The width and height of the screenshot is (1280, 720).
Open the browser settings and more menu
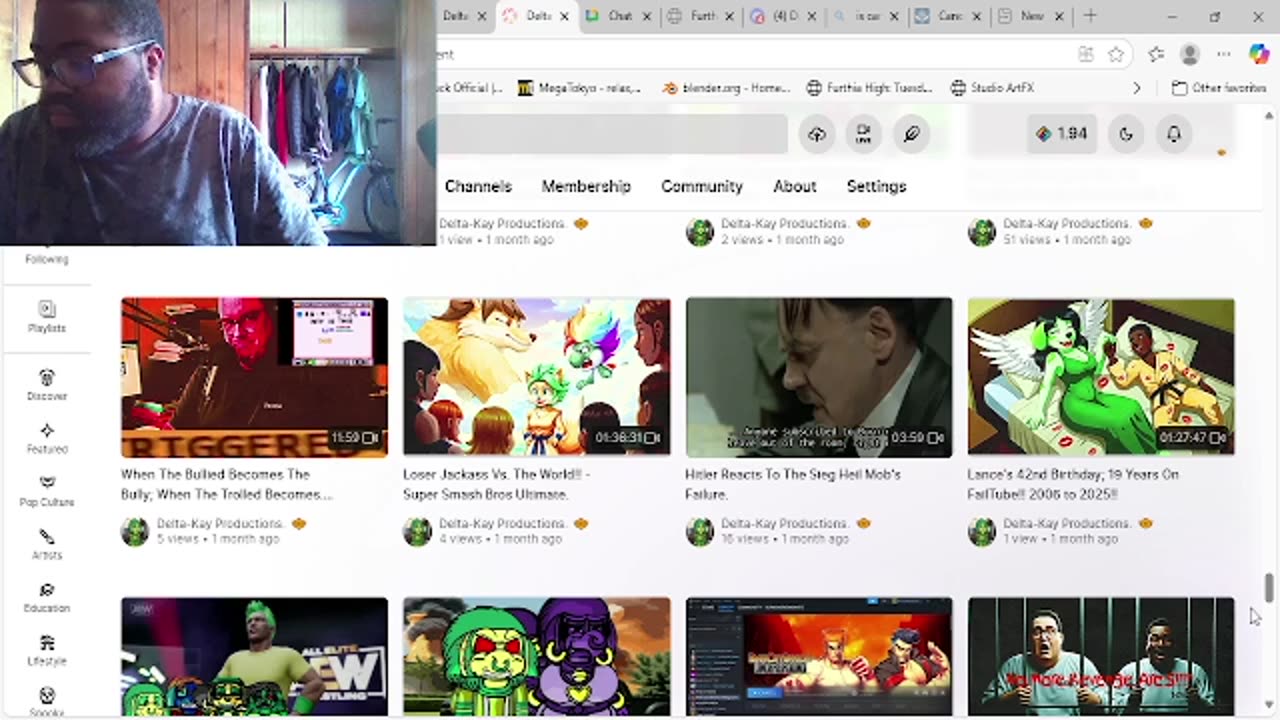(x=1224, y=54)
